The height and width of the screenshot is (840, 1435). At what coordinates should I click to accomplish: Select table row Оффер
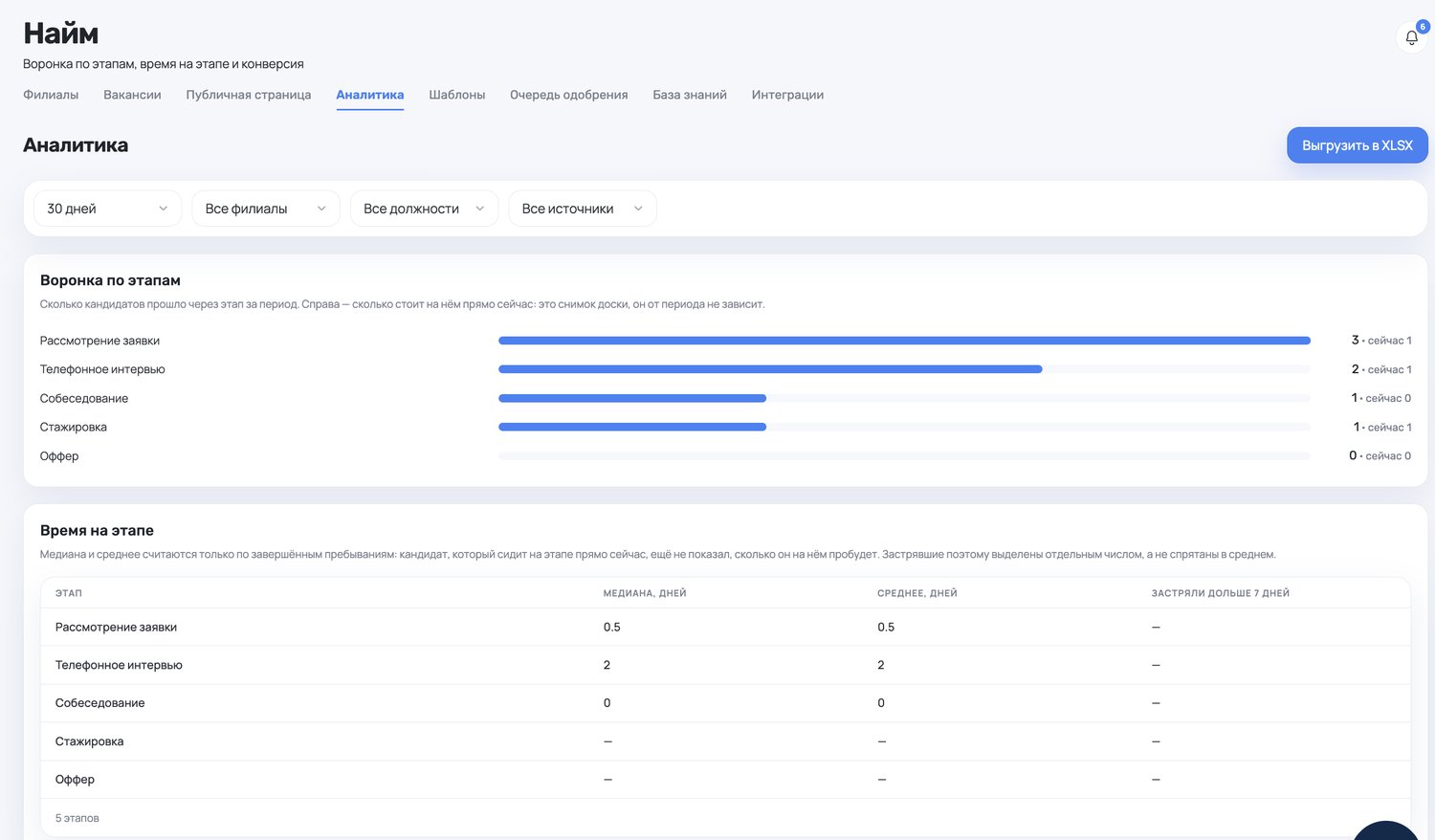[725, 780]
